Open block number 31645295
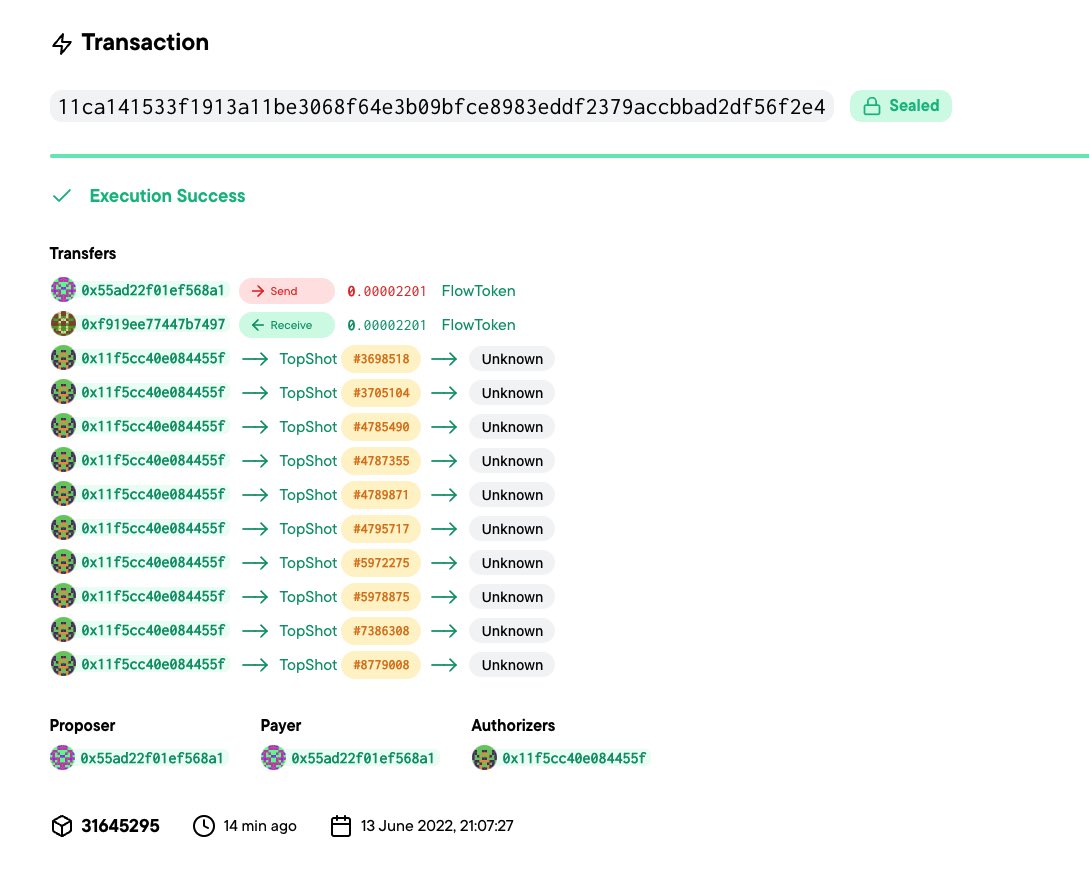The image size is (1089, 871). pyautogui.click(x=120, y=826)
